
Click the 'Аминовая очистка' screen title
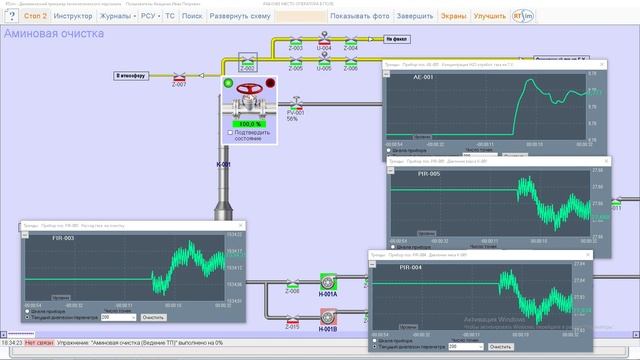54,33
